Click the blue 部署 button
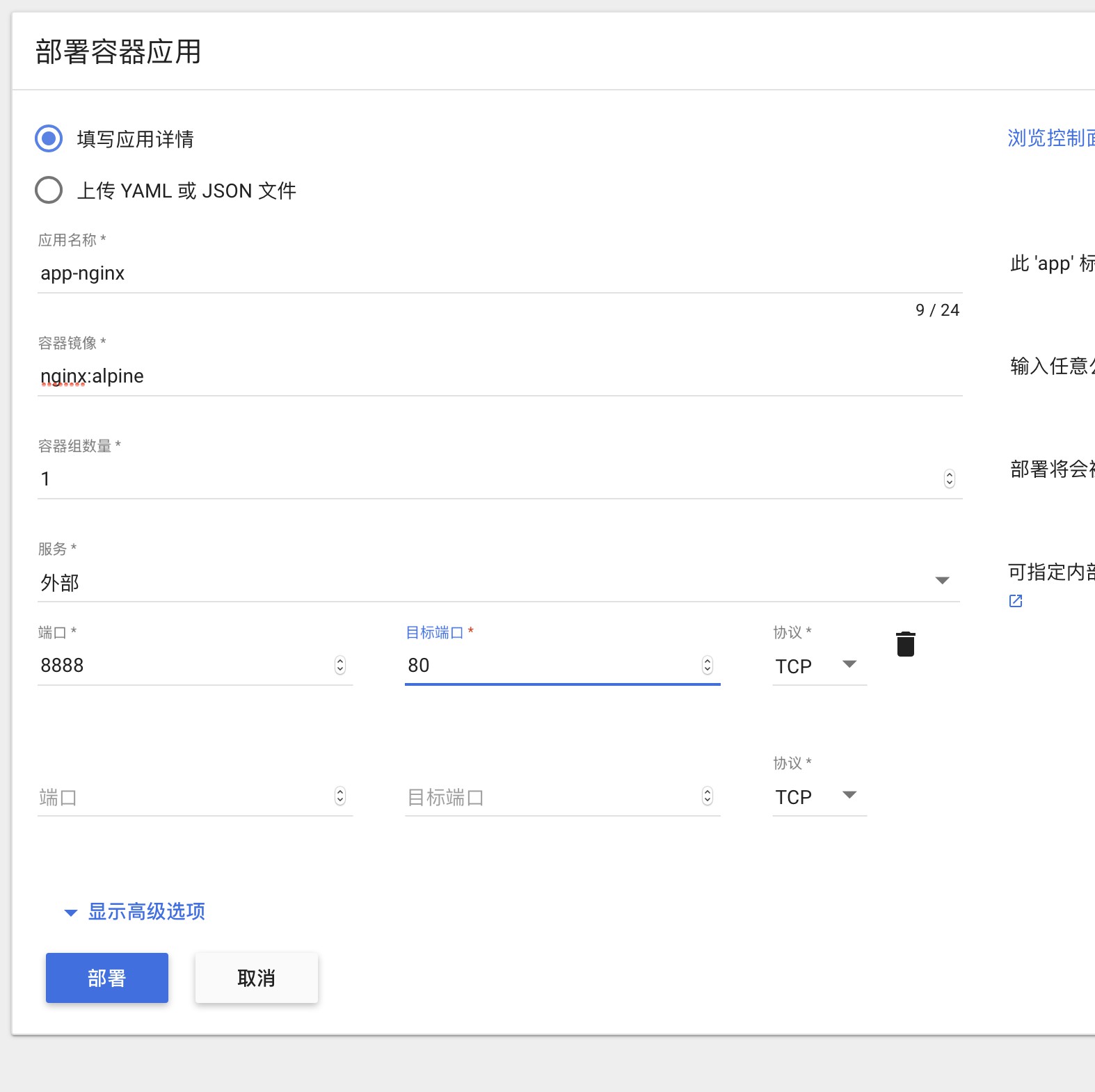Viewport: 1095px width, 1092px height. [x=107, y=978]
